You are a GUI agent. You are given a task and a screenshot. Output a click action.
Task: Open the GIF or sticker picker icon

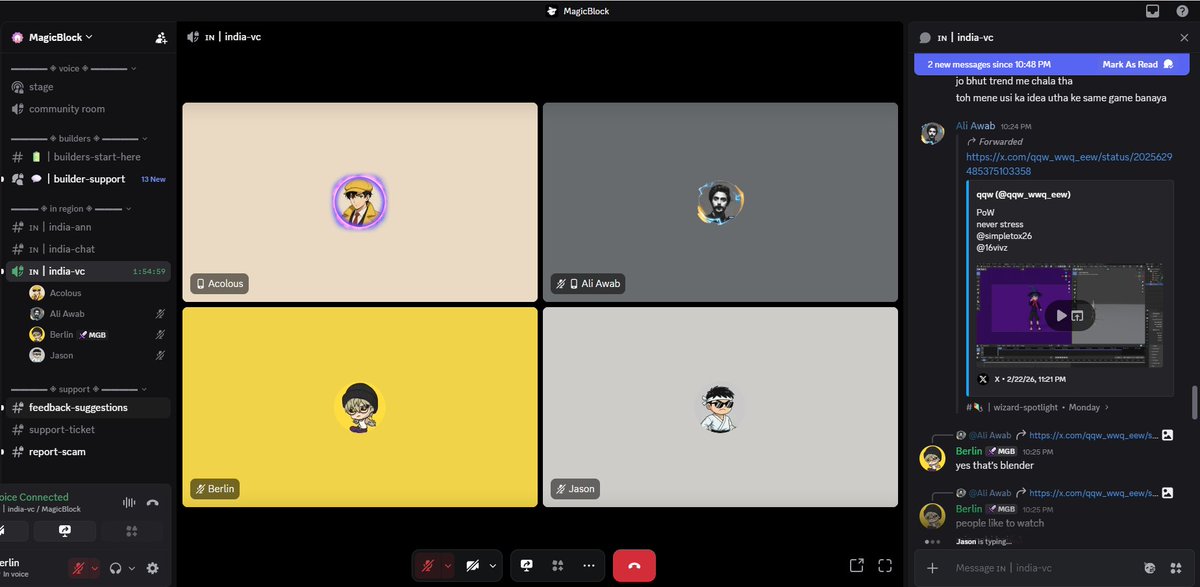(1149, 568)
